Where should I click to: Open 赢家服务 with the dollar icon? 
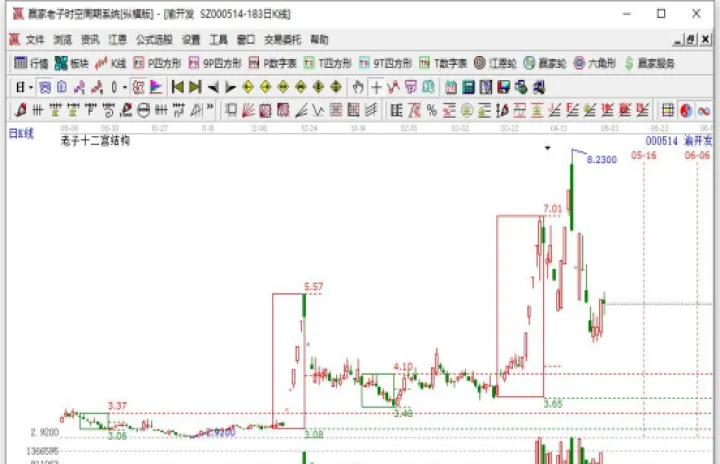[649, 63]
